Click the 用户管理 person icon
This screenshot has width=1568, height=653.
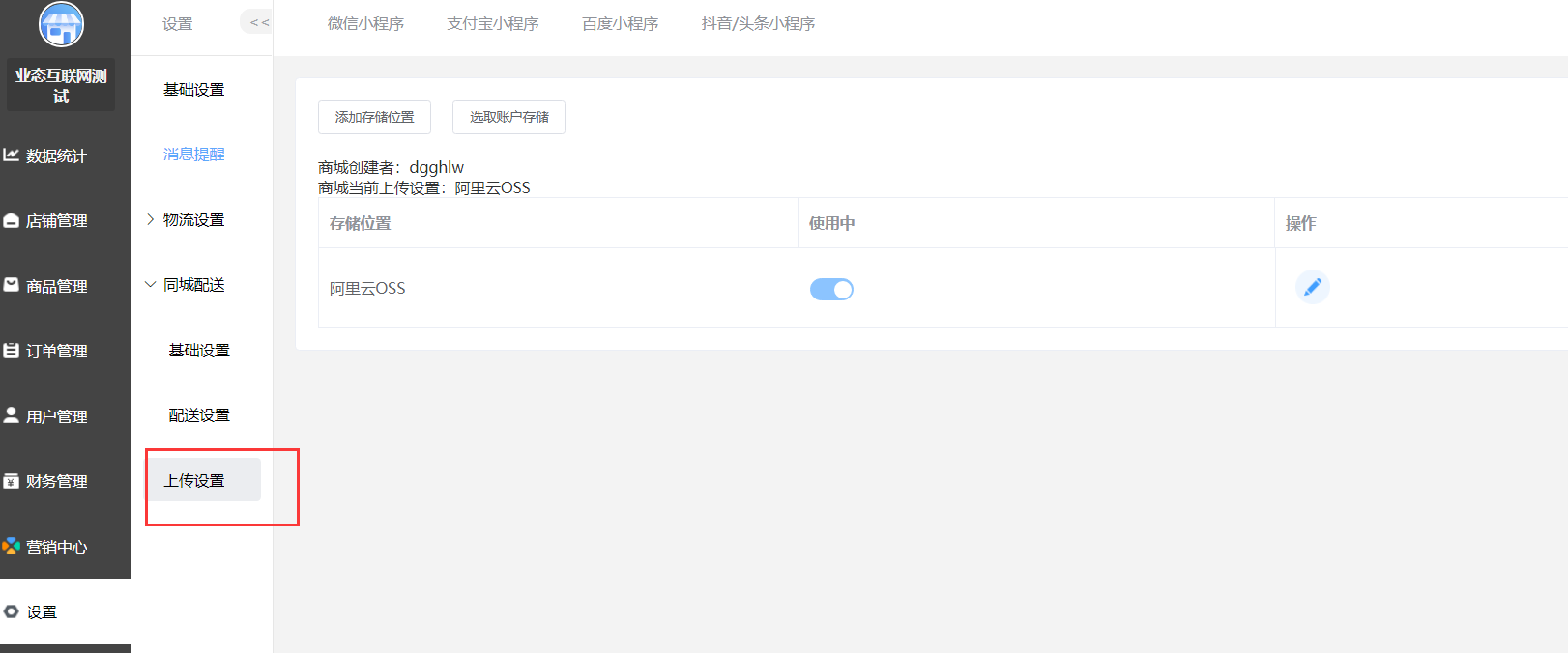tap(12, 415)
